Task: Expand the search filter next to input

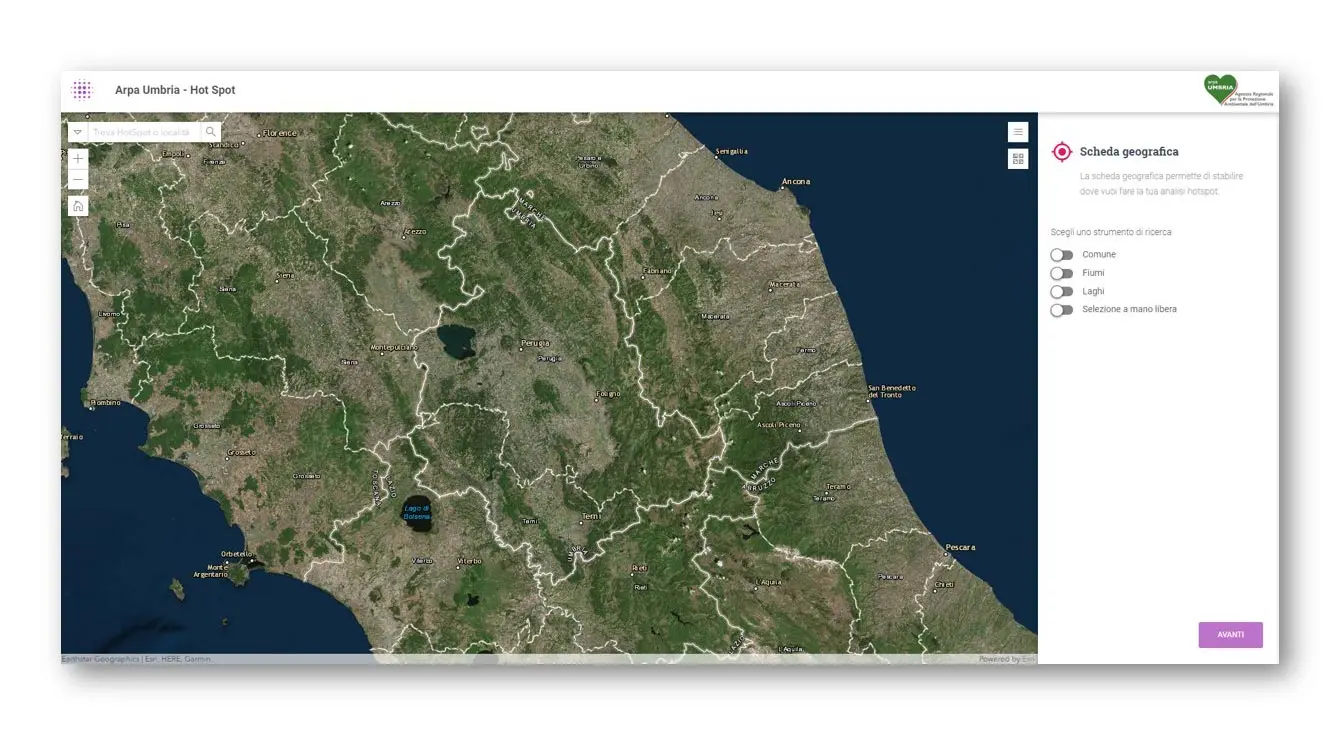Action: (77, 131)
